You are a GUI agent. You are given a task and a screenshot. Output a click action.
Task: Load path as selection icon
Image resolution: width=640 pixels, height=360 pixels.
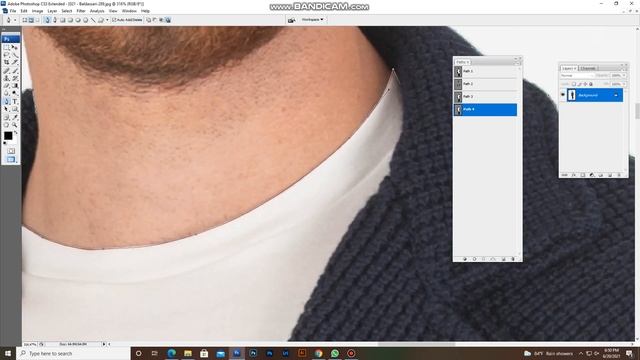pyautogui.click(x=484, y=259)
